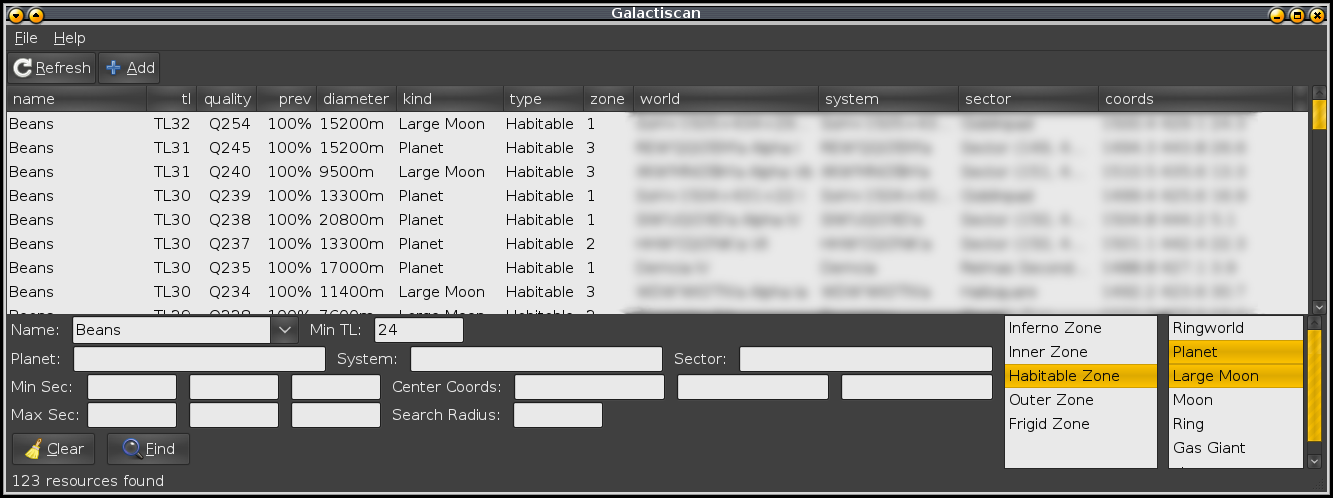The width and height of the screenshot is (1333, 498).
Task: Click the Min TL input field
Action: [x=418, y=330]
